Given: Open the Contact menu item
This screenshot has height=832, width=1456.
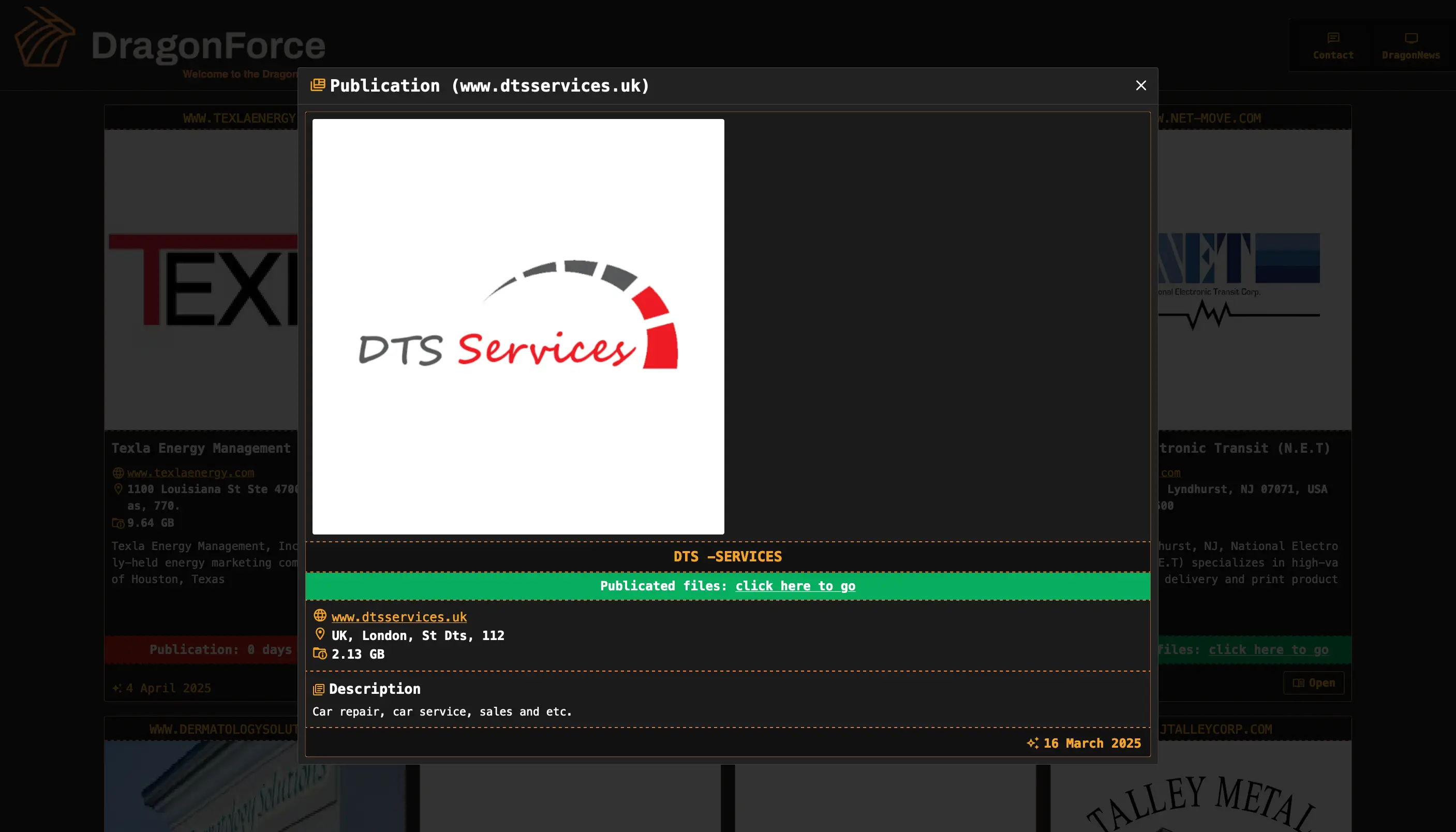Looking at the screenshot, I should 1332,54.
